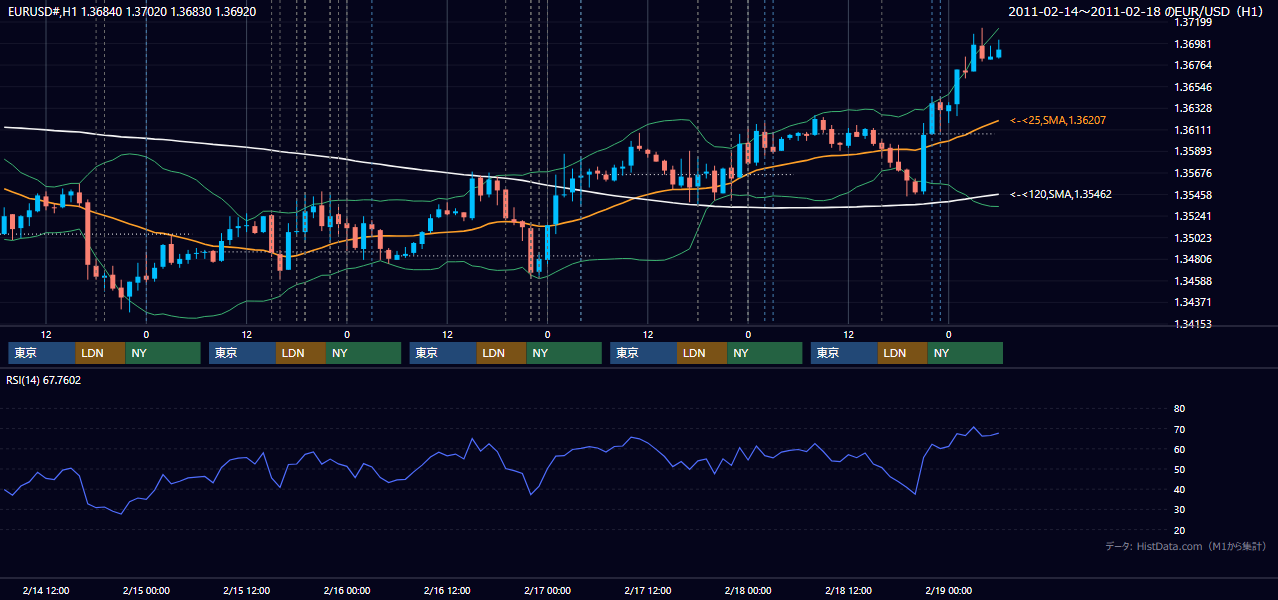Screen dimensions: 1278x600
Task: Click price axis value 1.35241
Action: pyautogui.click(x=1192, y=216)
